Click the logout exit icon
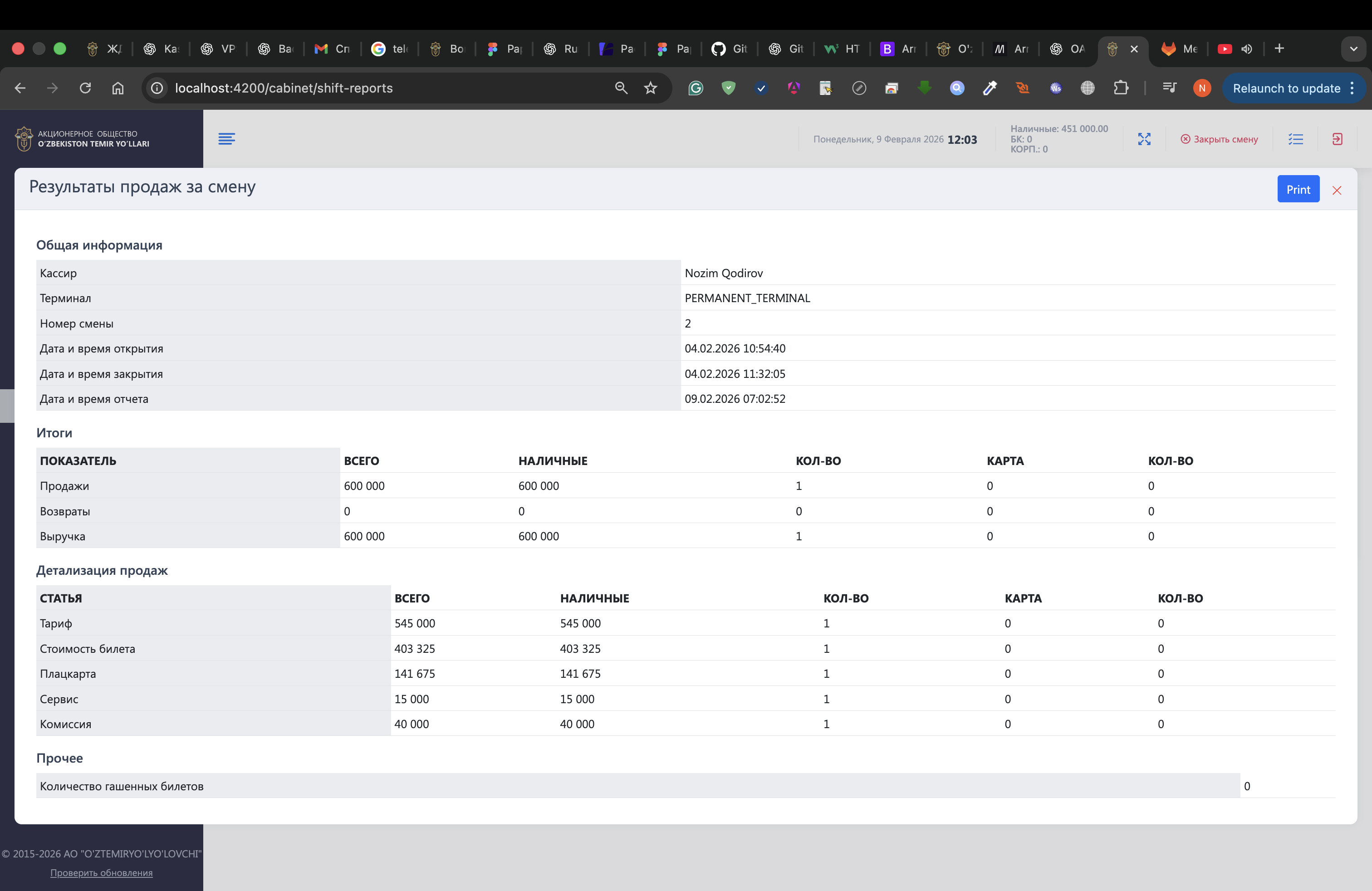 [1338, 139]
